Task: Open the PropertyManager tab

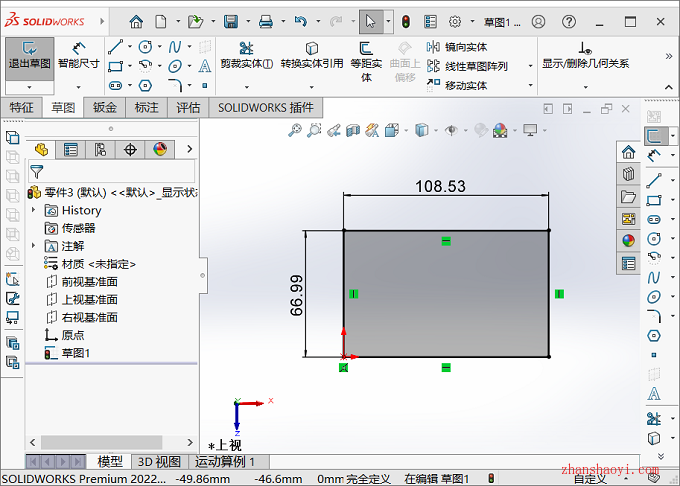Action: pyautogui.click(x=71, y=150)
